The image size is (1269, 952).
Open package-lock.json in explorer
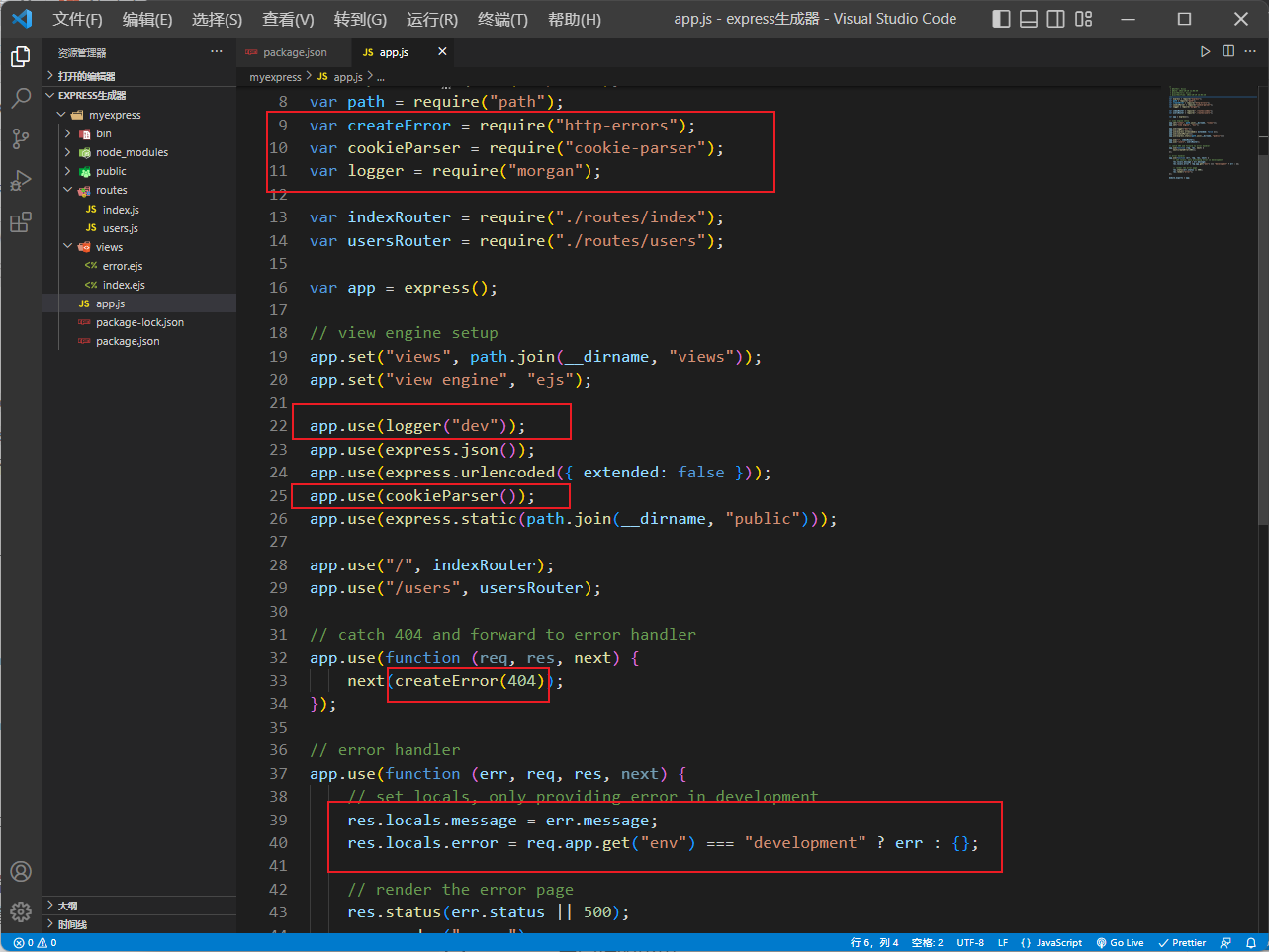[x=138, y=322]
